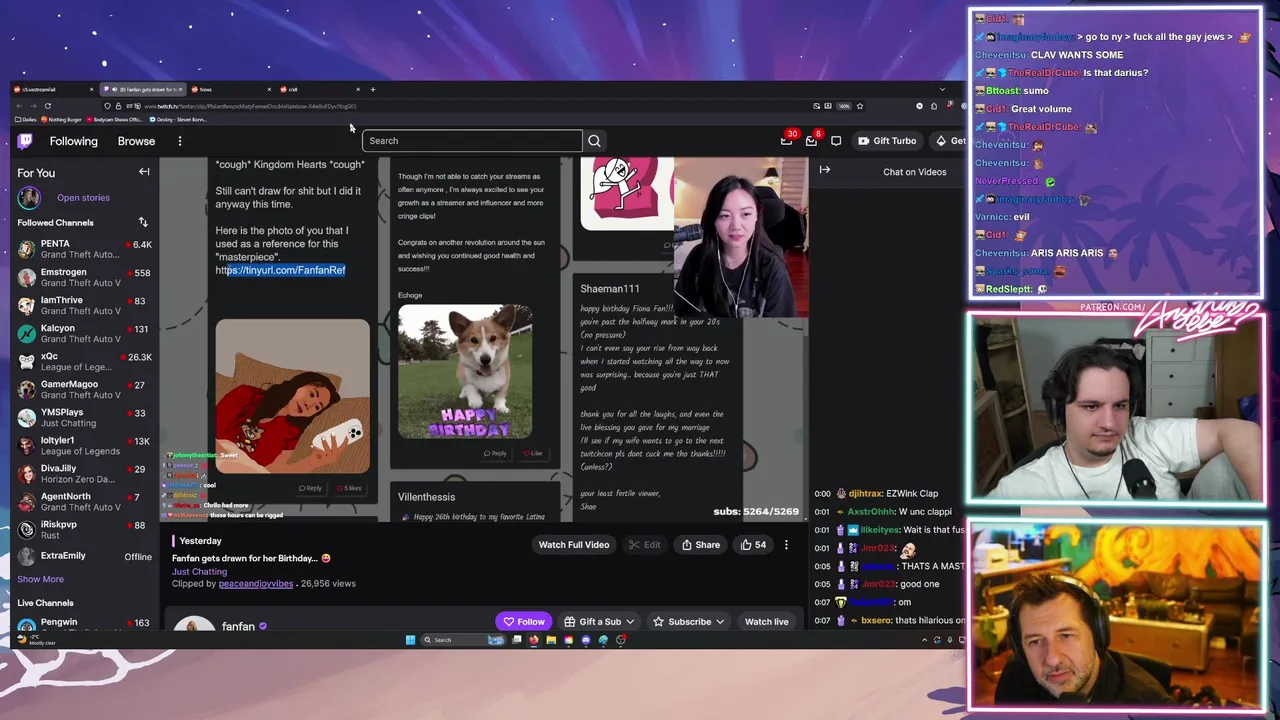Open DivaJilly channel row
Image resolution: width=1280 pixels, height=720 pixels.
click(x=84, y=473)
